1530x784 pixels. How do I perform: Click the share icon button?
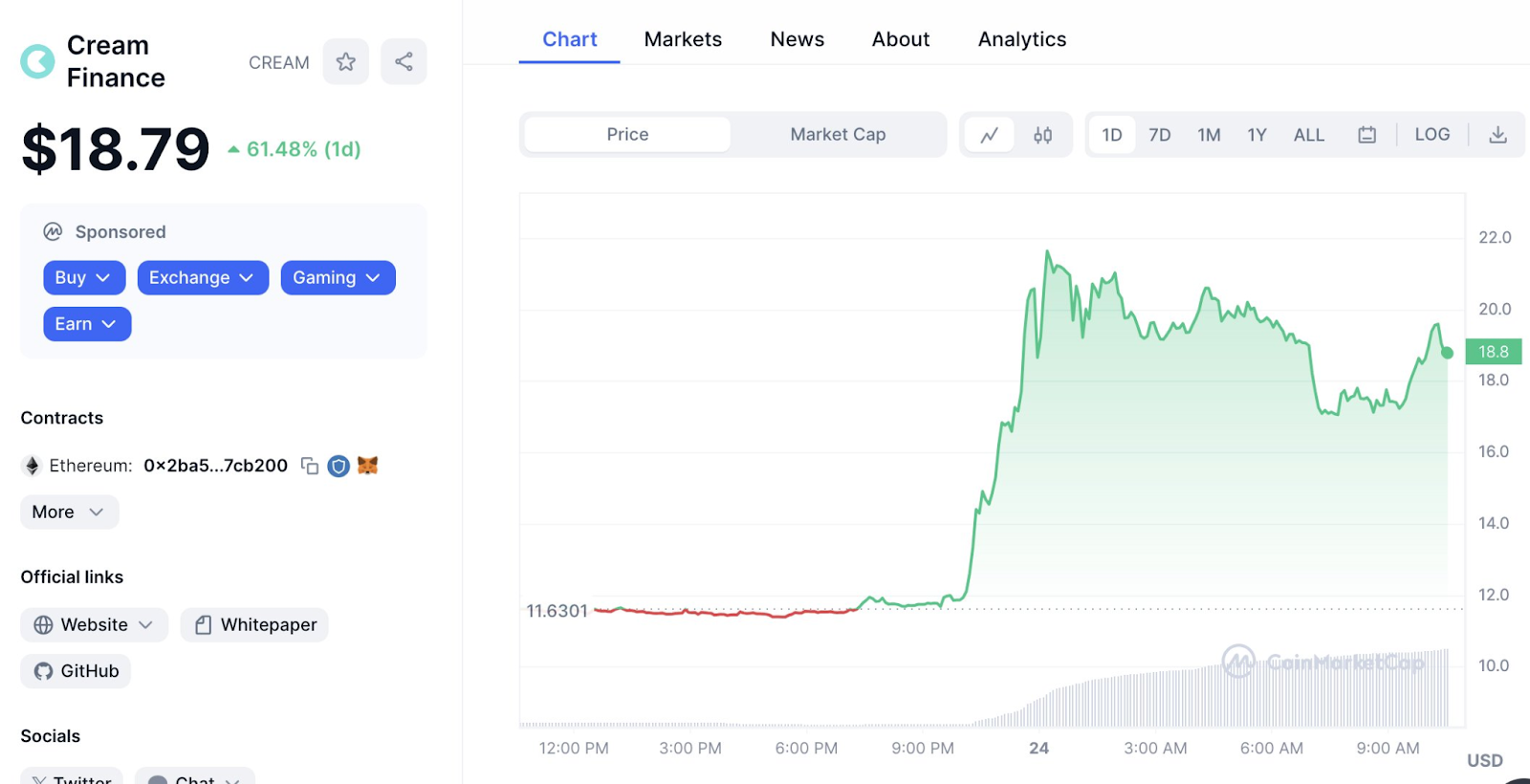click(x=404, y=62)
